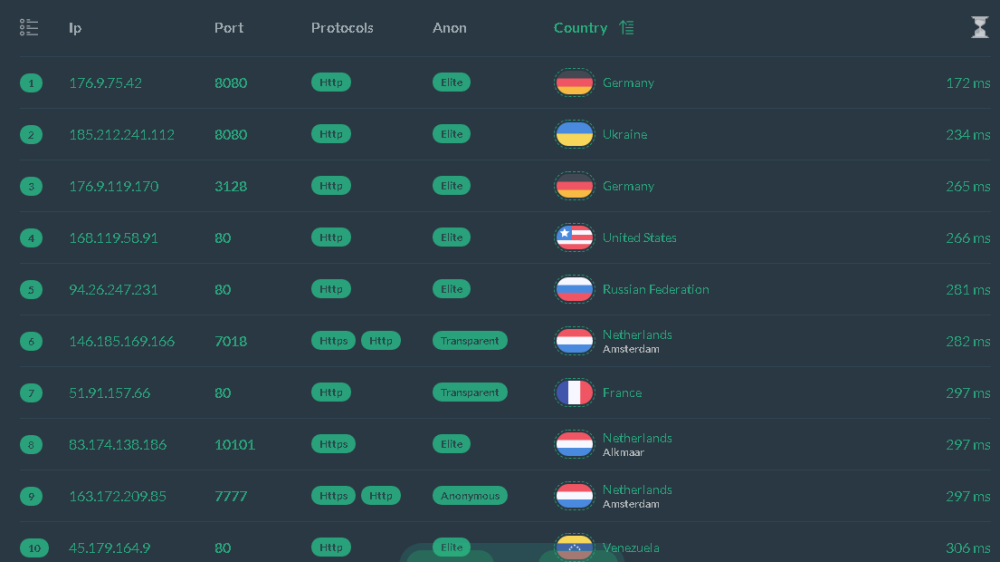Click the France flag icon
This screenshot has width=1000, height=562.
[x=574, y=393]
